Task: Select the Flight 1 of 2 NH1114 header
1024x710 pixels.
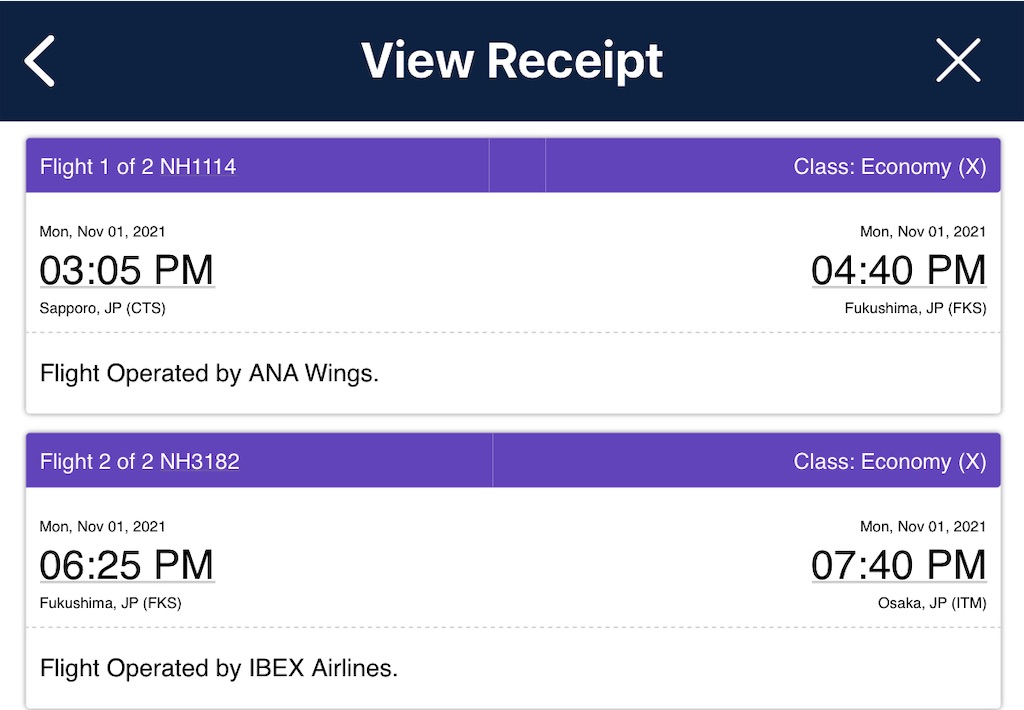Action: click(138, 167)
